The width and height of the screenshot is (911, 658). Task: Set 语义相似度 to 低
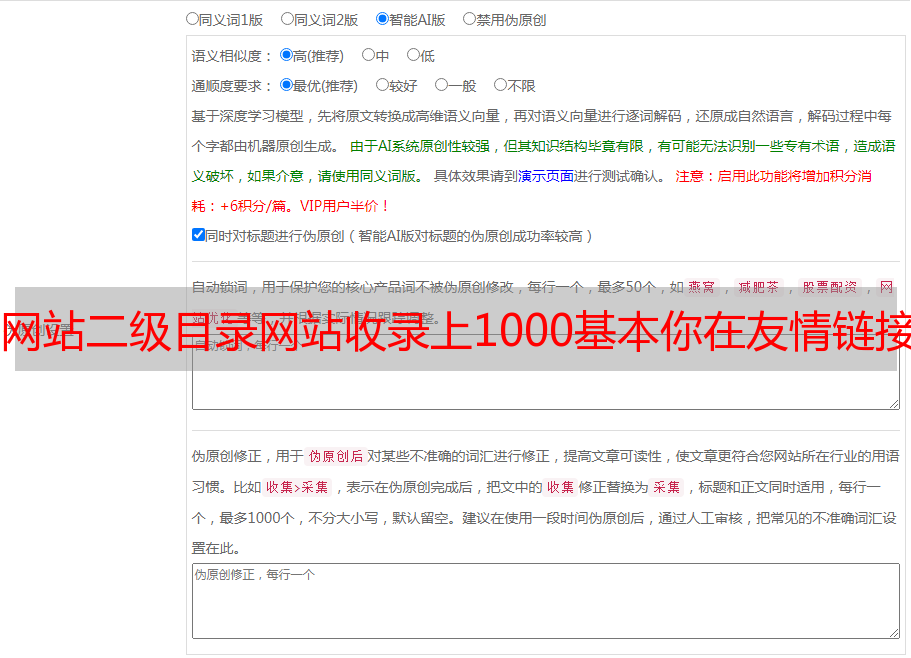(x=413, y=55)
